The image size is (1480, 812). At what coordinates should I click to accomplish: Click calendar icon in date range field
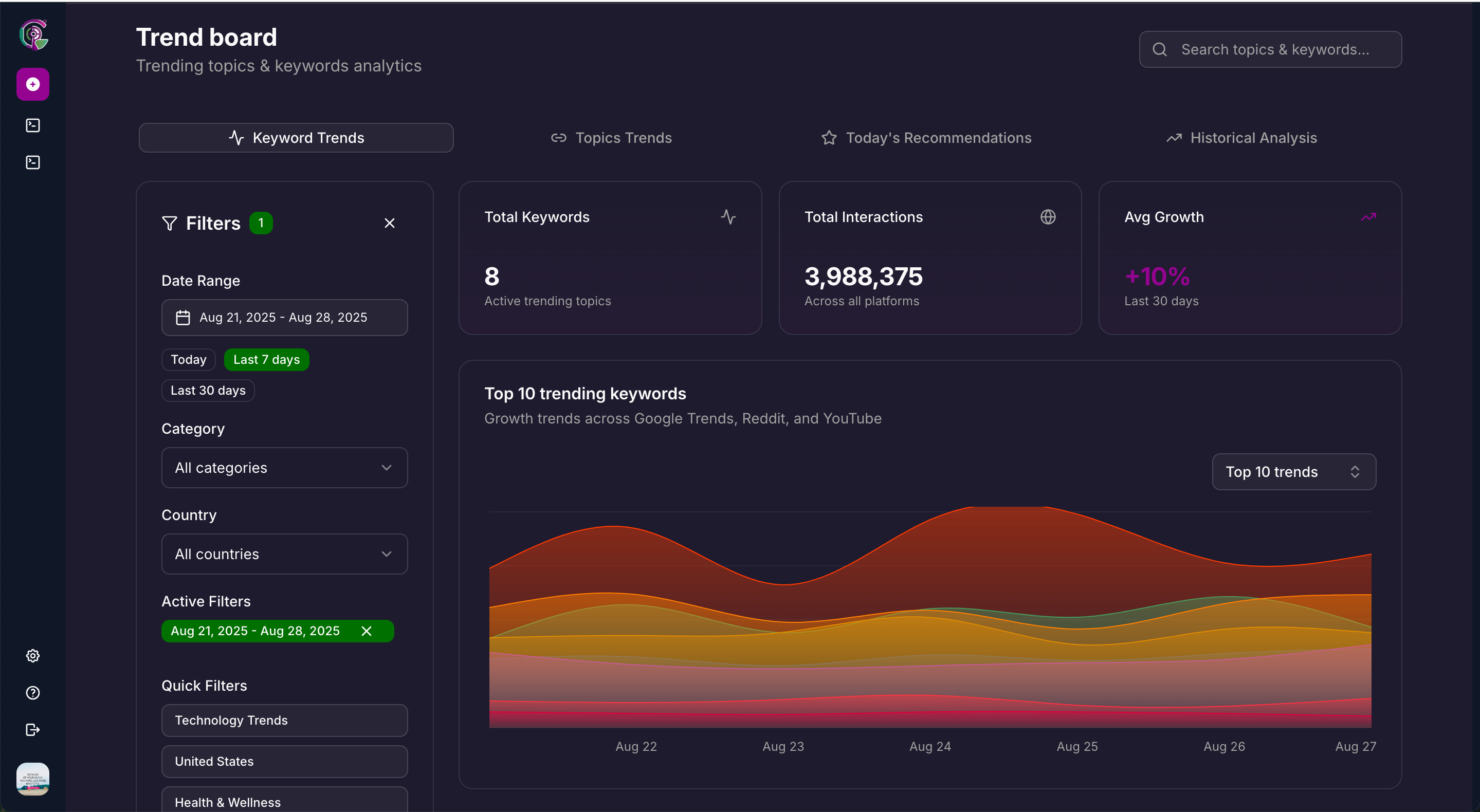click(182, 318)
